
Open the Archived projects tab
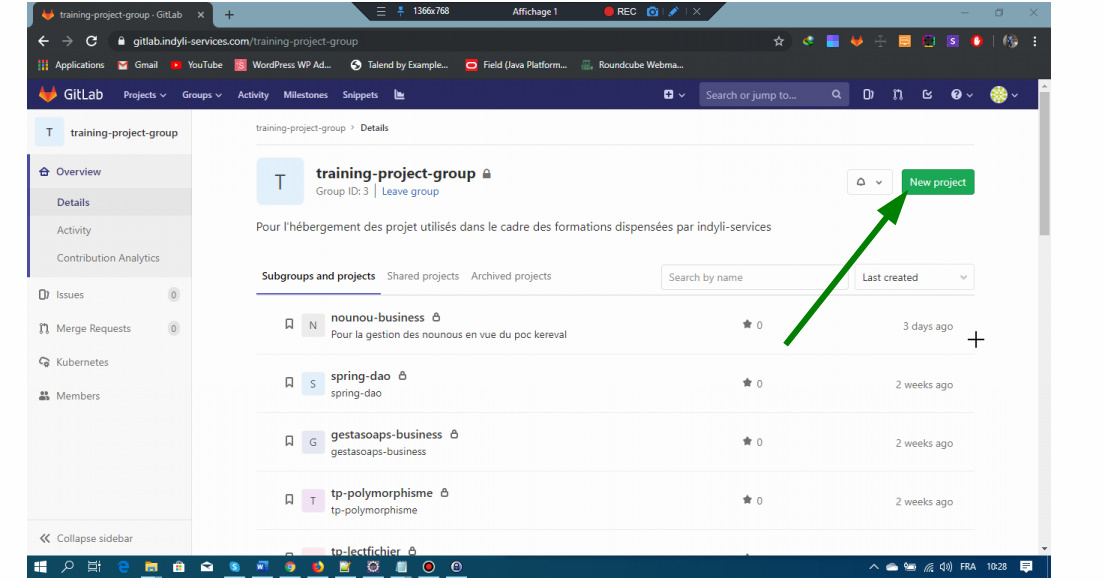pos(511,275)
